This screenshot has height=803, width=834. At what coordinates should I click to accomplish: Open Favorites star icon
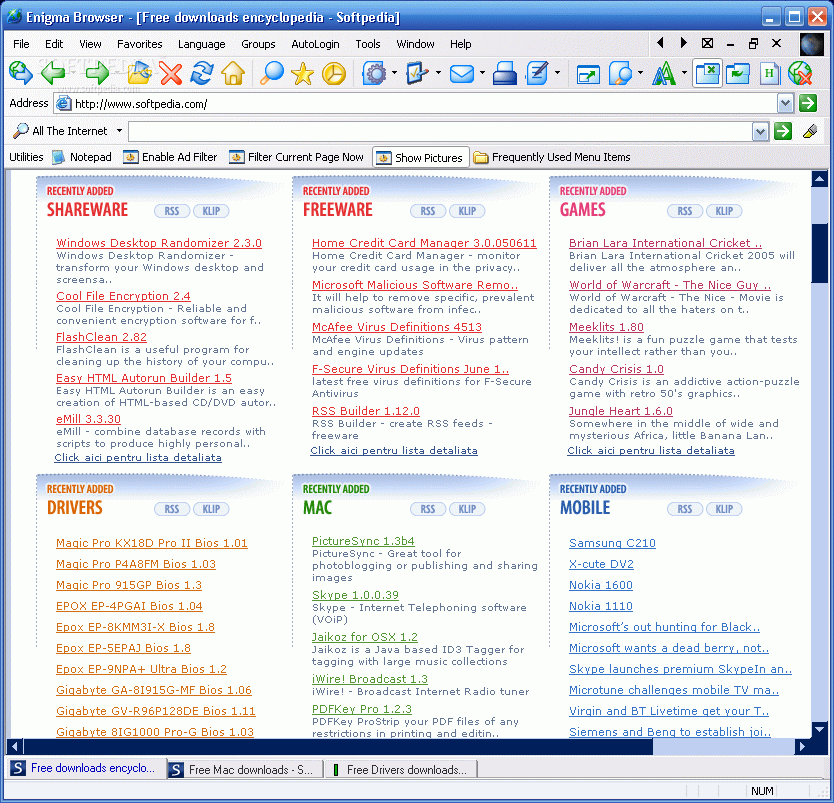tap(302, 73)
